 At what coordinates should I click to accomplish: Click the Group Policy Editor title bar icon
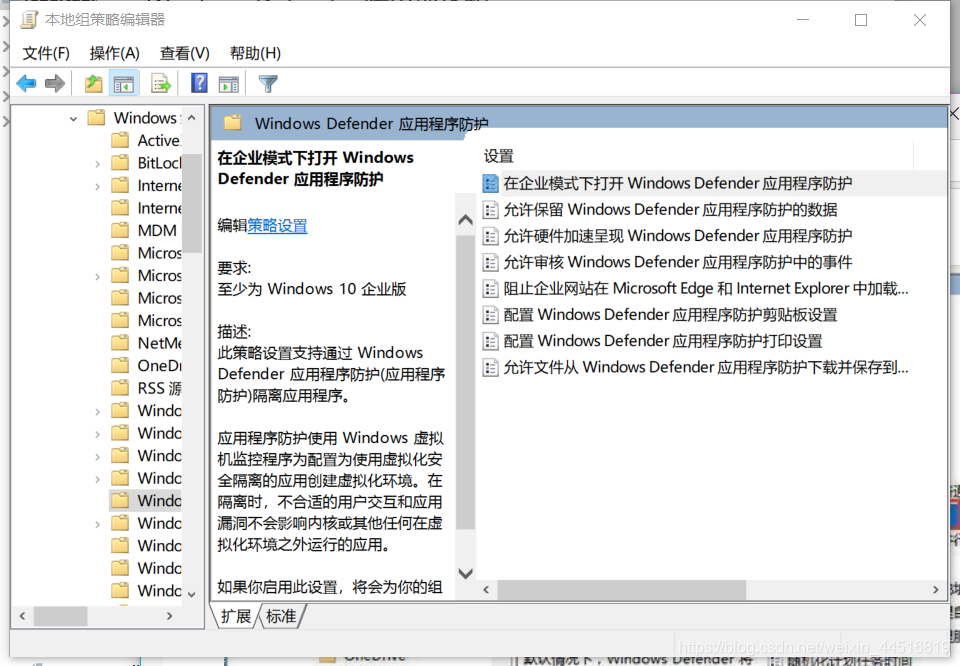click(29, 20)
